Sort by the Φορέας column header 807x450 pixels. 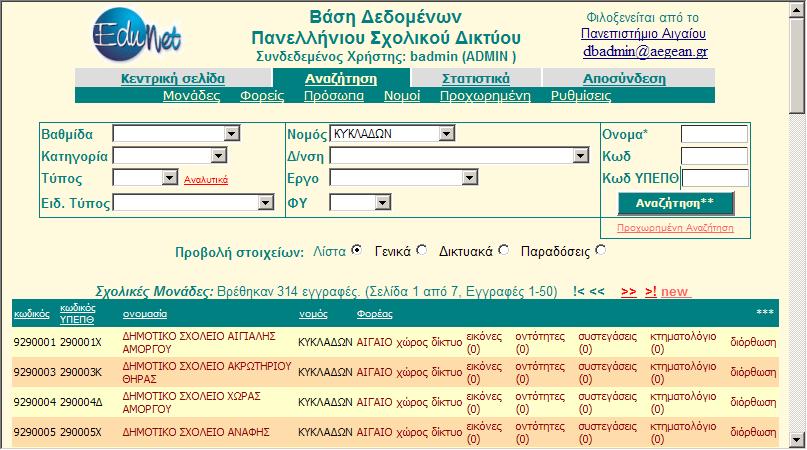[x=374, y=314]
